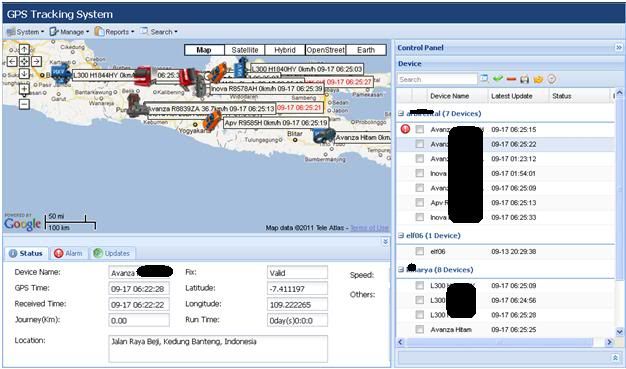The width and height of the screenshot is (626, 369).
Task: Click the device Search input field
Action: 437,79
